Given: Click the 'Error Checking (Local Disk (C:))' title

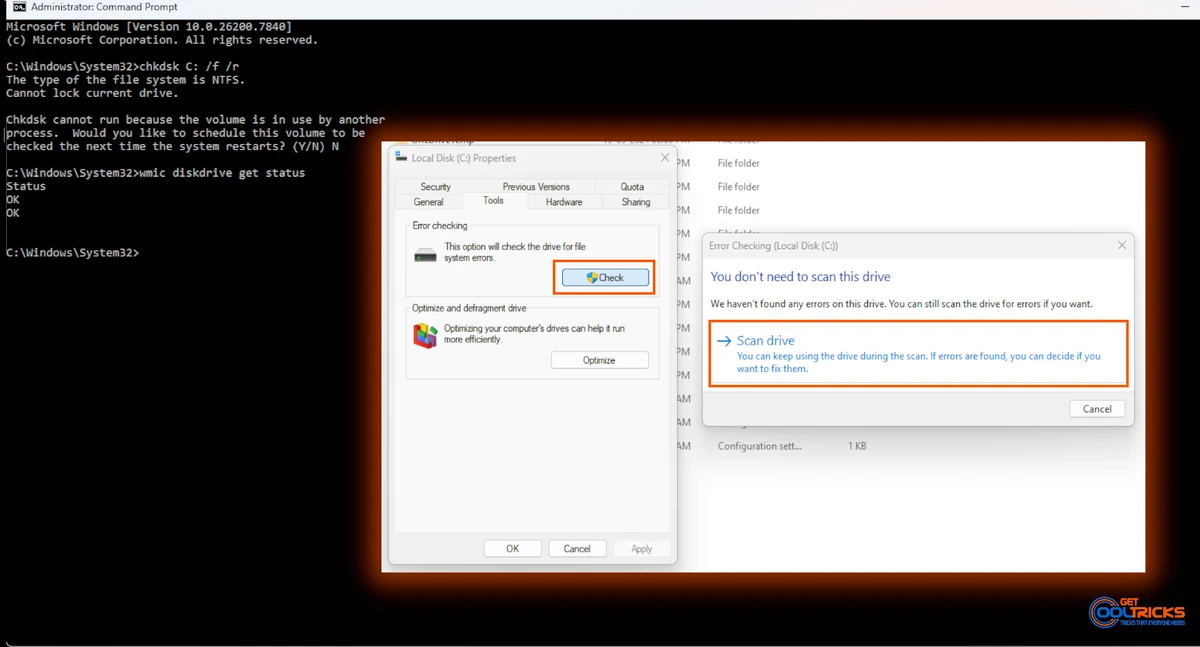Looking at the screenshot, I should (x=773, y=245).
